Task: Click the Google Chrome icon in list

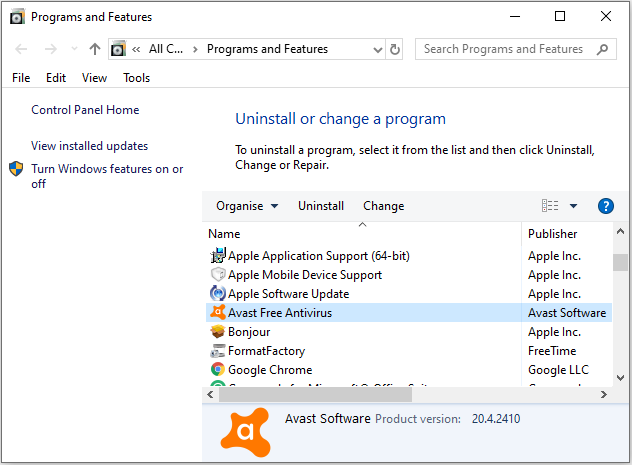Action: [218, 370]
